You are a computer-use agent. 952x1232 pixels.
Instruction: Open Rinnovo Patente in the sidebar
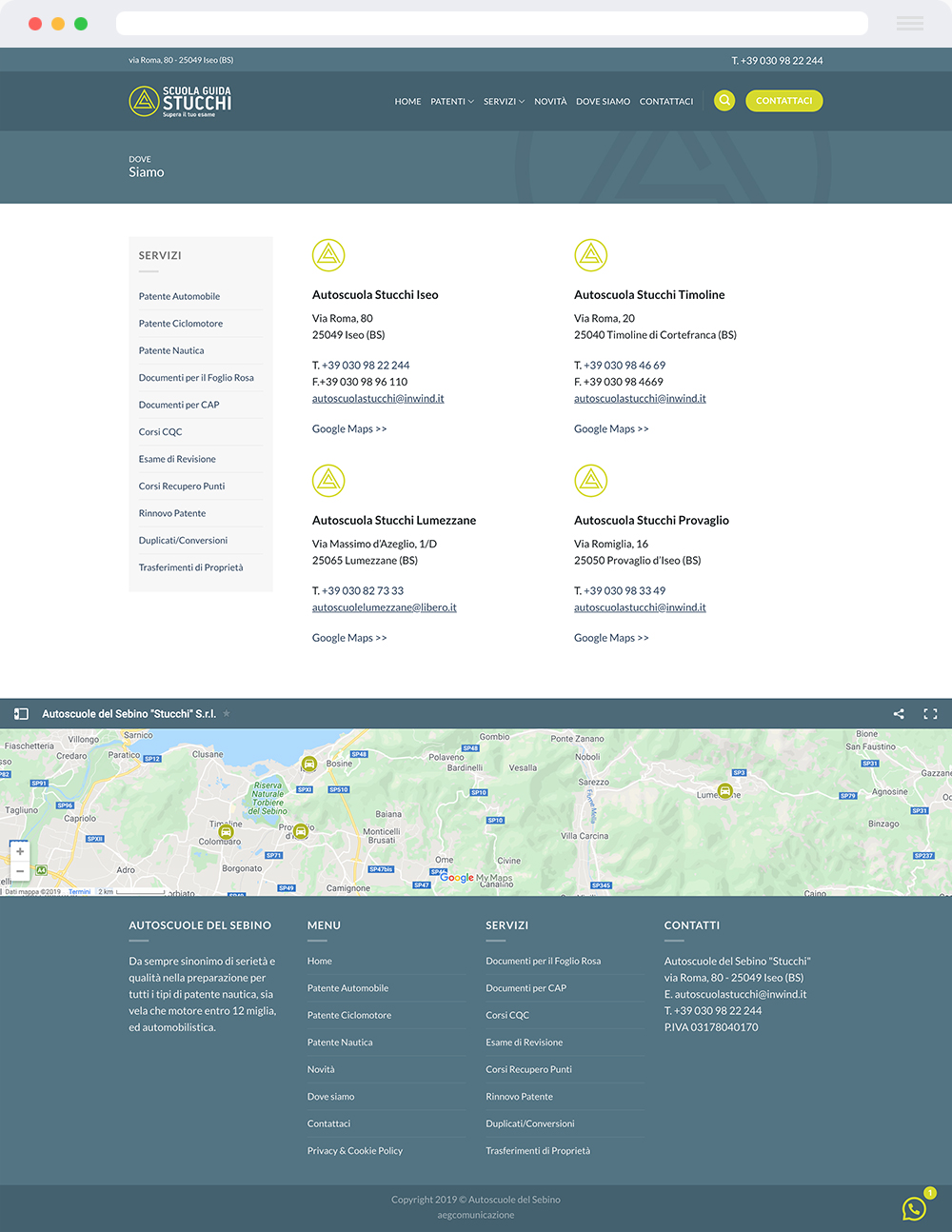pos(172,513)
